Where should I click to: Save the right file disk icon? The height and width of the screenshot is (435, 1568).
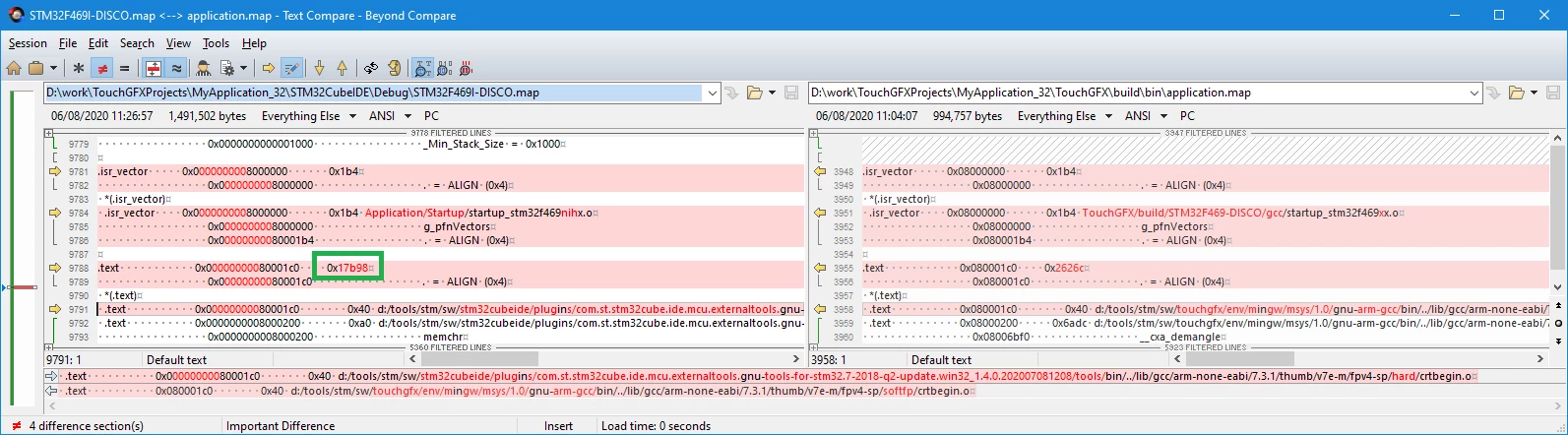[1552, 93]
